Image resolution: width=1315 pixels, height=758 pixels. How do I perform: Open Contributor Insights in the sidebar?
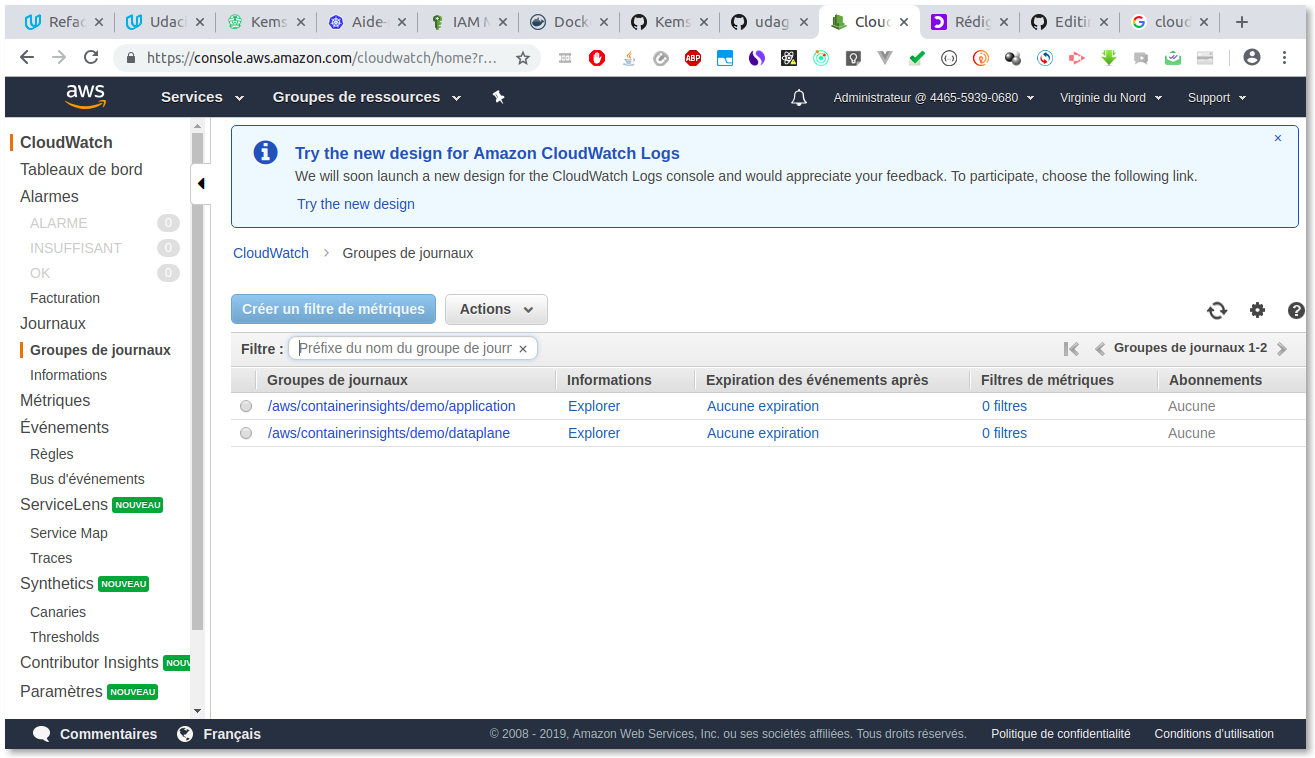pos(89,662)
